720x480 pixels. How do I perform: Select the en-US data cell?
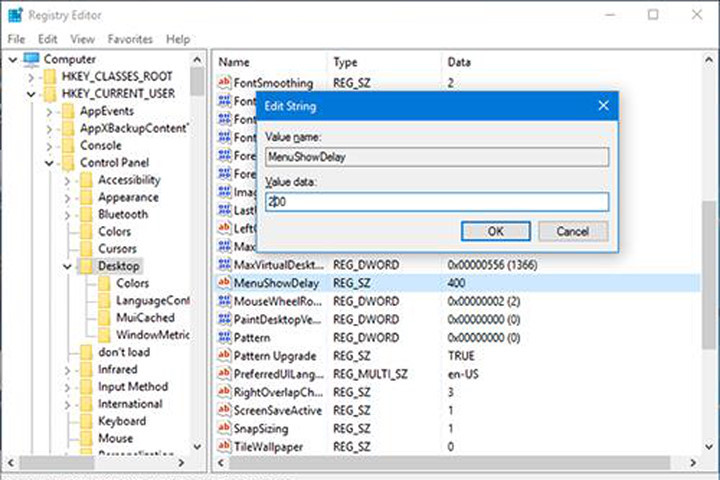tap(463, 374)
